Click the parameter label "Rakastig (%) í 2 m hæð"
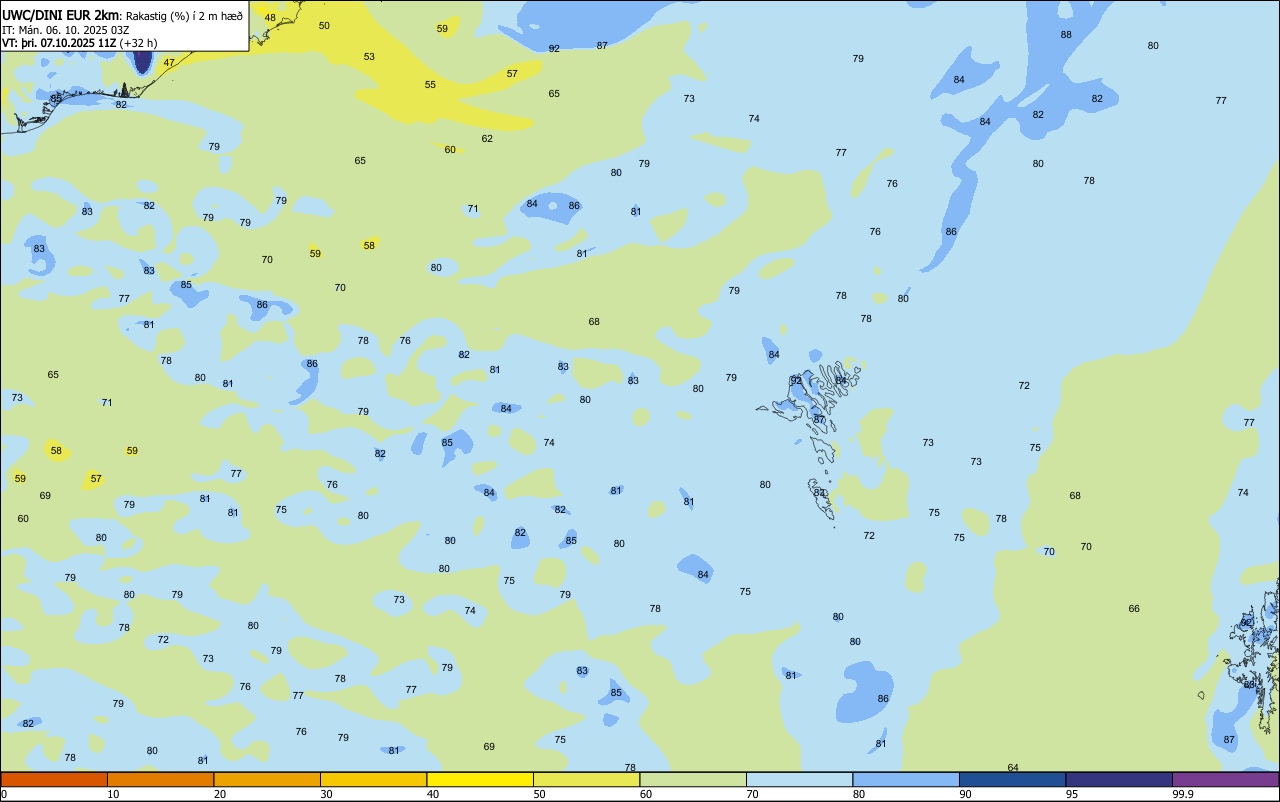 [x=184, y=16]
